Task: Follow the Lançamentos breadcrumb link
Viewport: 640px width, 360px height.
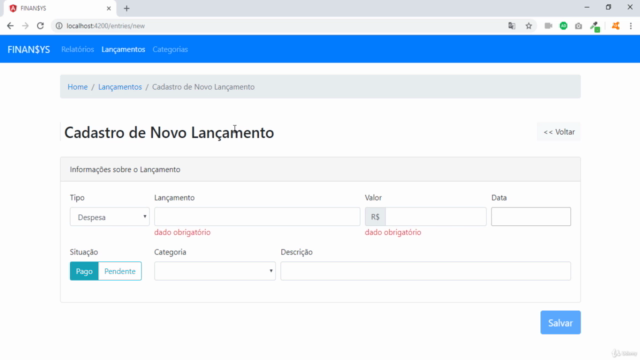Action: coord(120,87)
